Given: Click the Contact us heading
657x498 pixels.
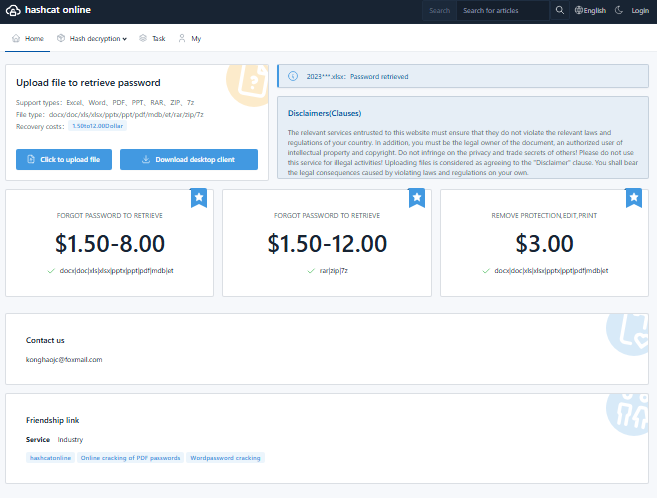Looking at the screenshot, I should 45,341.
